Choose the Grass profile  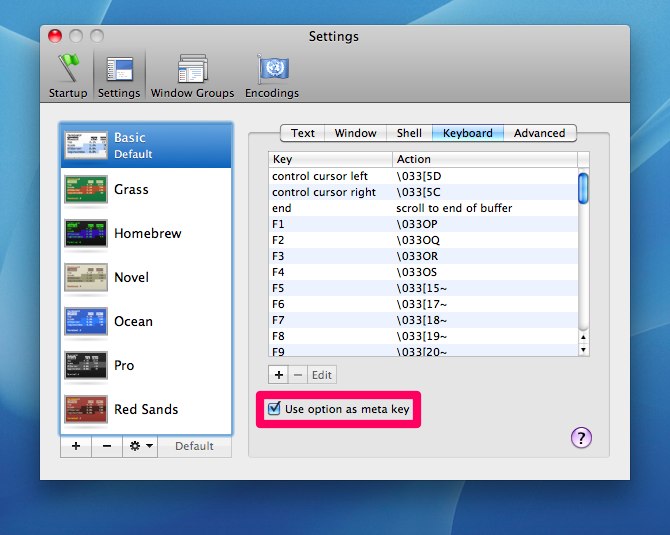pos(146,190)
